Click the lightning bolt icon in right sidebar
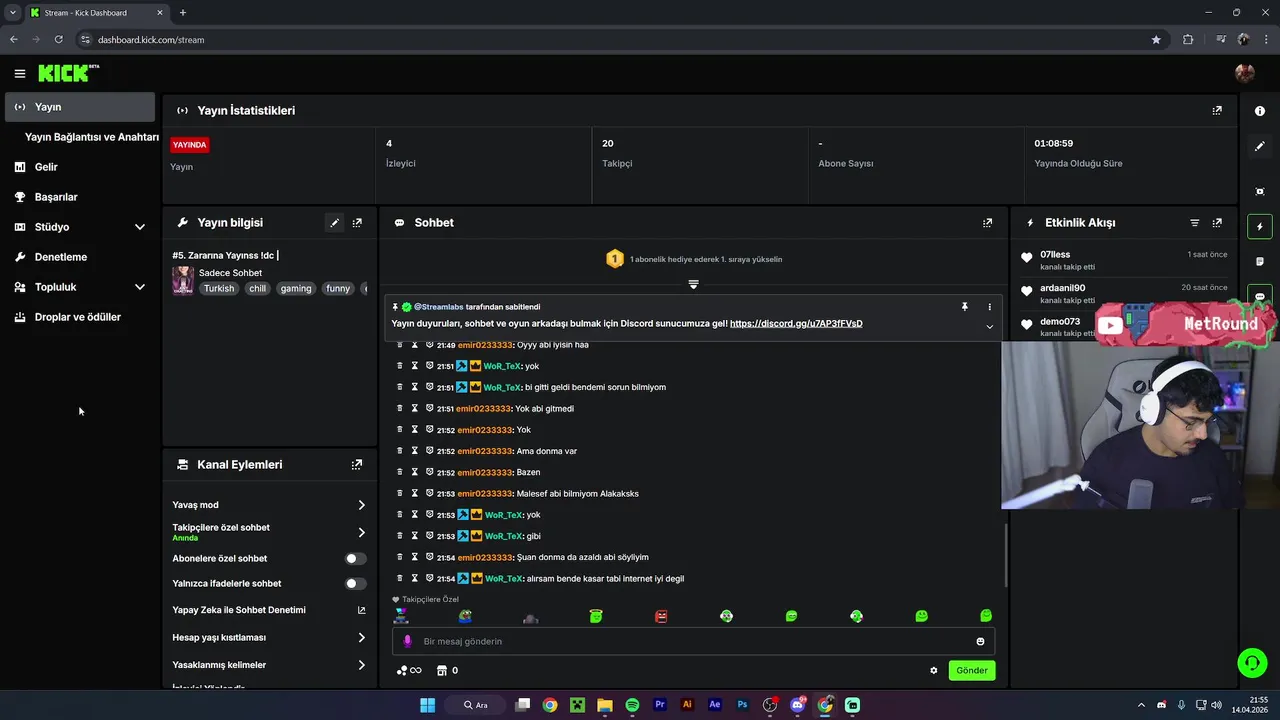Screen dimensions: 1280x720 point(1260,227)
